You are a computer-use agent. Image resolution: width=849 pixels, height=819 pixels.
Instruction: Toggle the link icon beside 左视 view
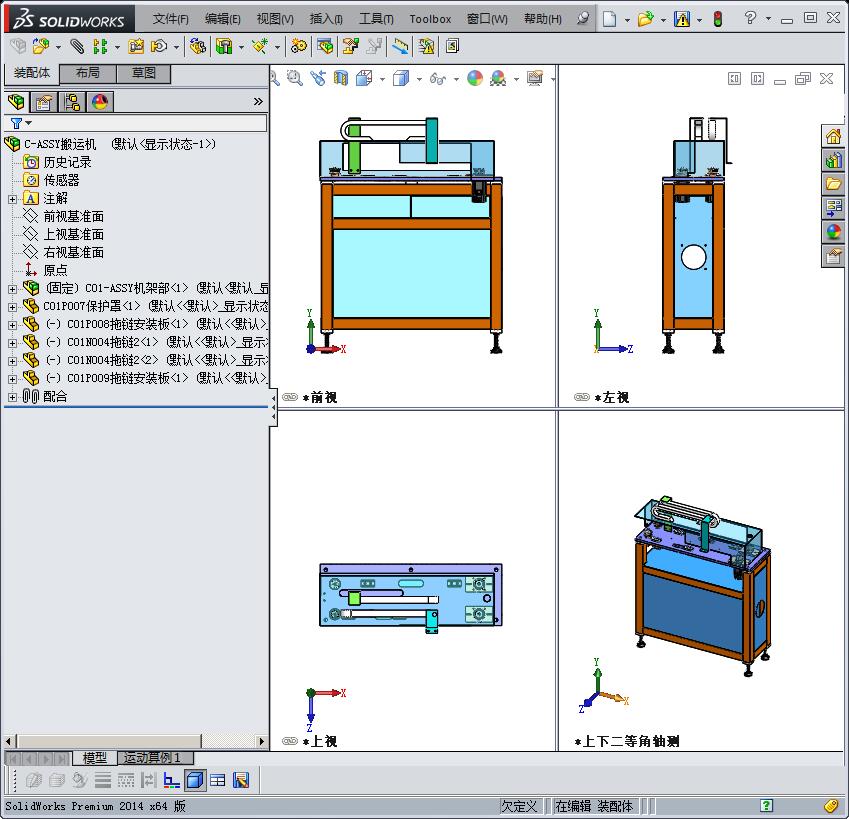[582, 397]
